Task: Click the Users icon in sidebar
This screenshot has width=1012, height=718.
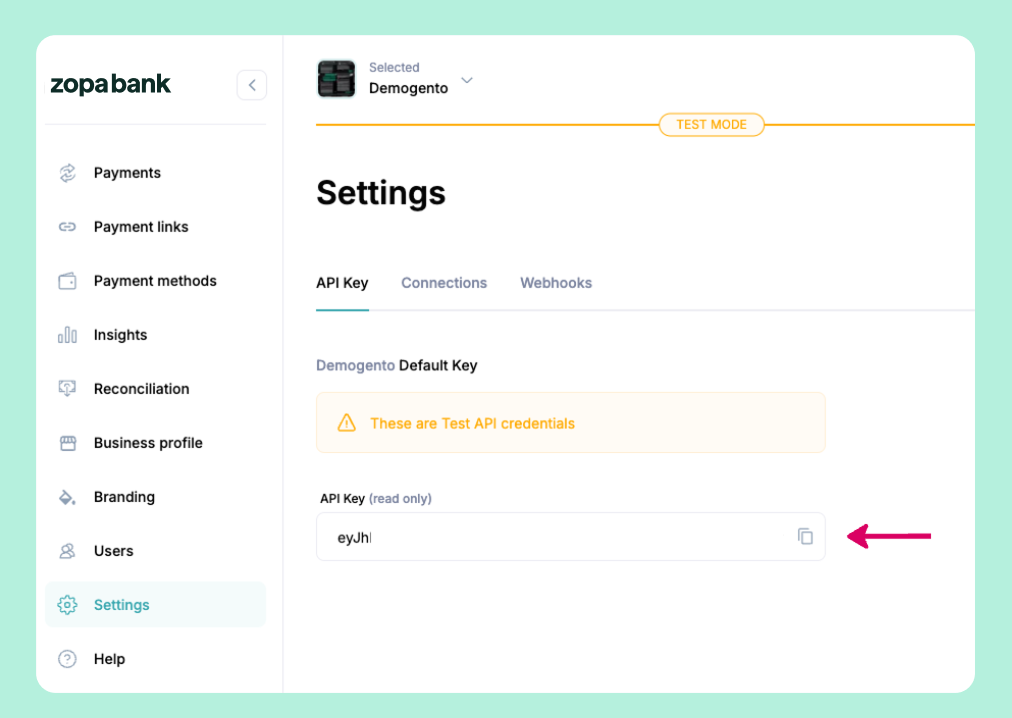Action: tap(68, 551)
